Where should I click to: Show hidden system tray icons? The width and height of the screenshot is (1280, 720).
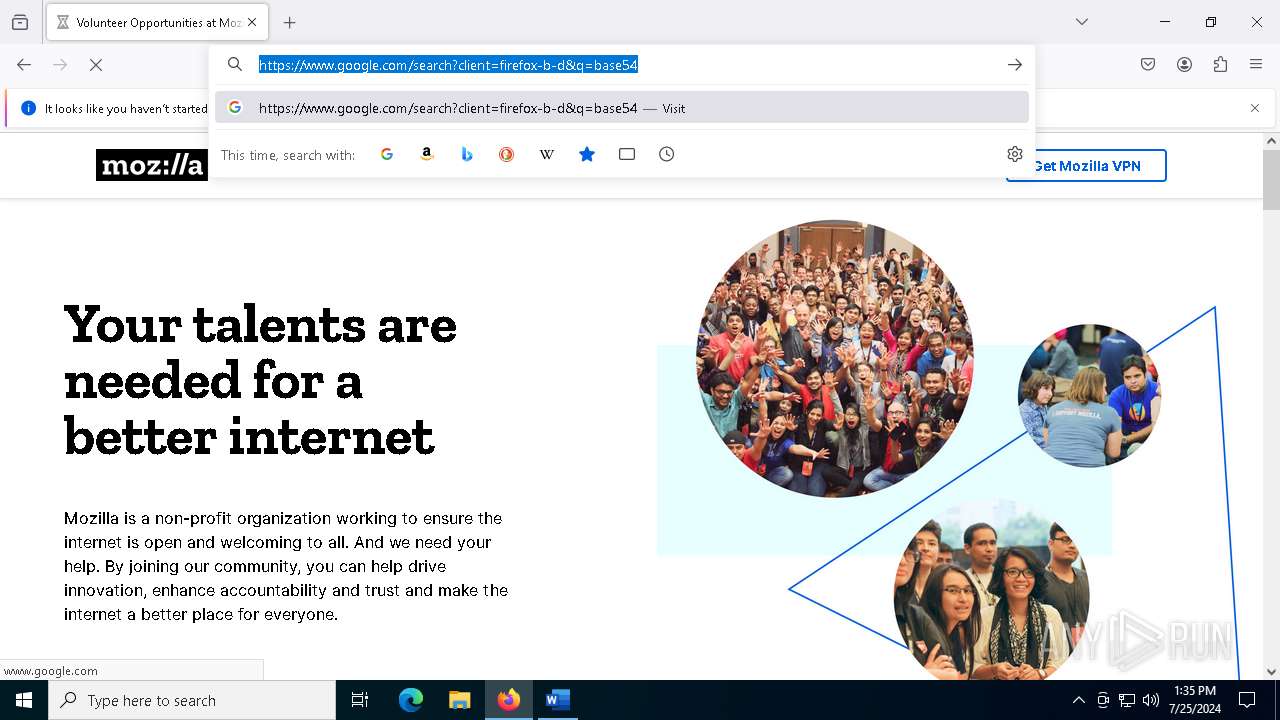coord(1078,700)
